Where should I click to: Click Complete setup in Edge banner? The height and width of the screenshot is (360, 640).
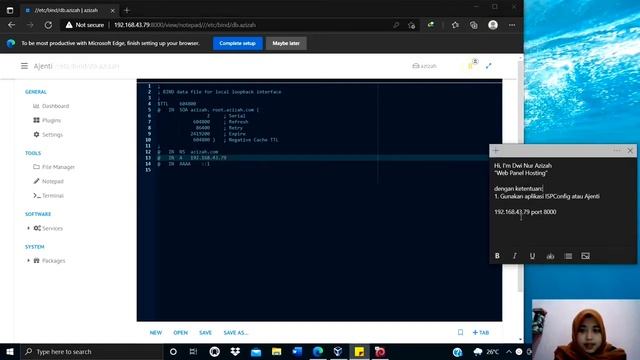[238, 43]
